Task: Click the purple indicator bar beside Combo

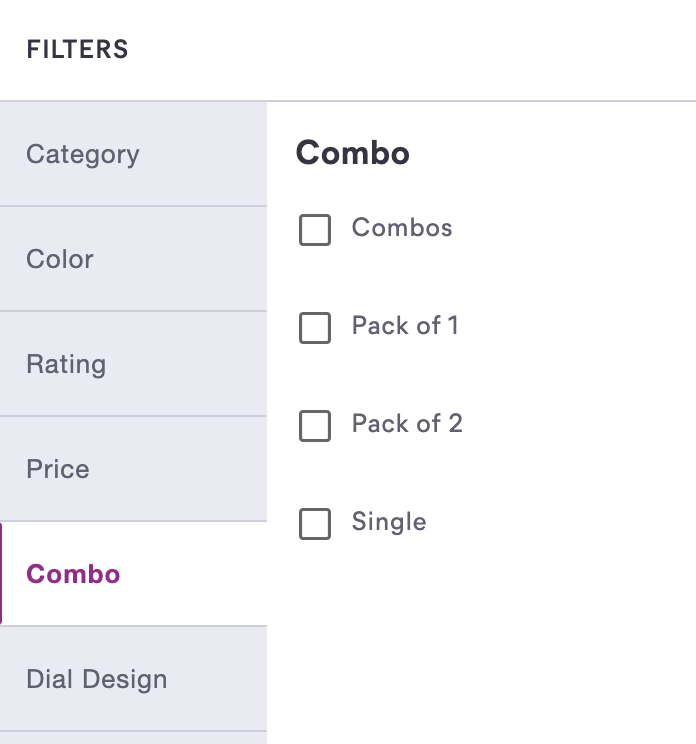Action: 1,574
